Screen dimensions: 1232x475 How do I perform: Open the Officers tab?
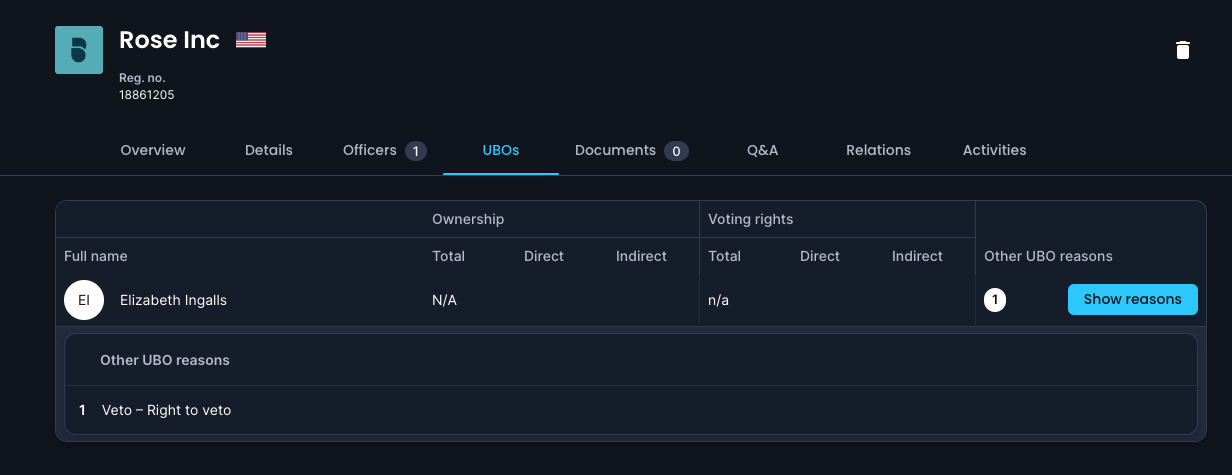click(x=385, y=151)
